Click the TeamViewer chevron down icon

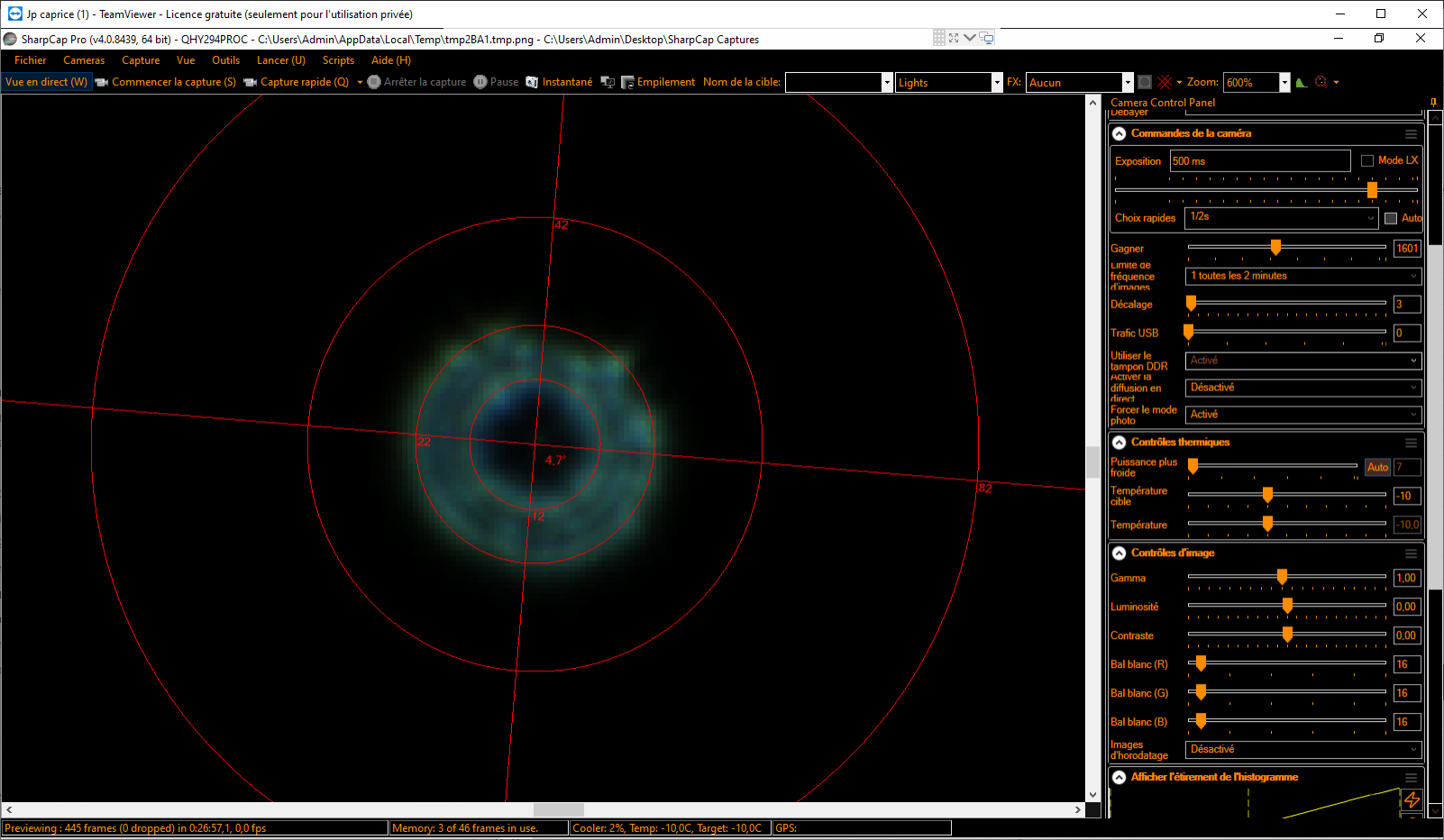(970, 38)
